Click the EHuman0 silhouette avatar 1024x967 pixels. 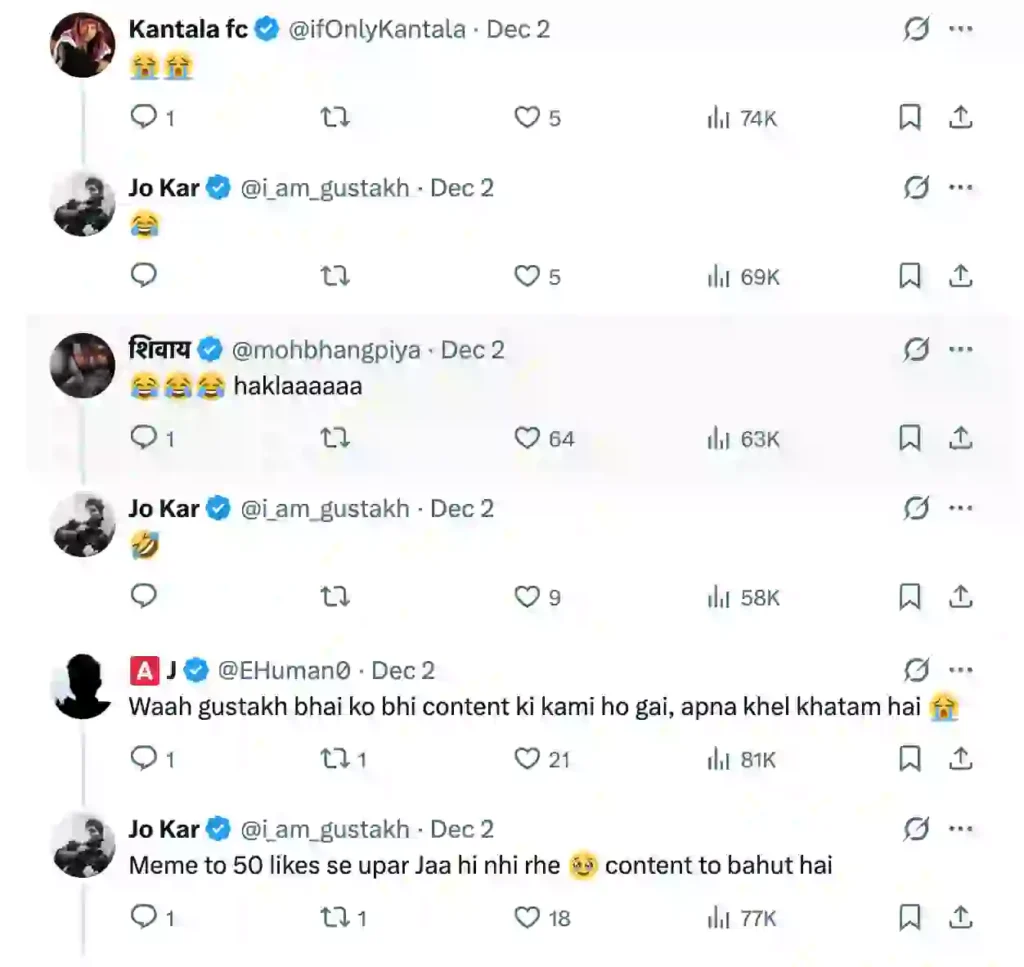tap(83, 686)
